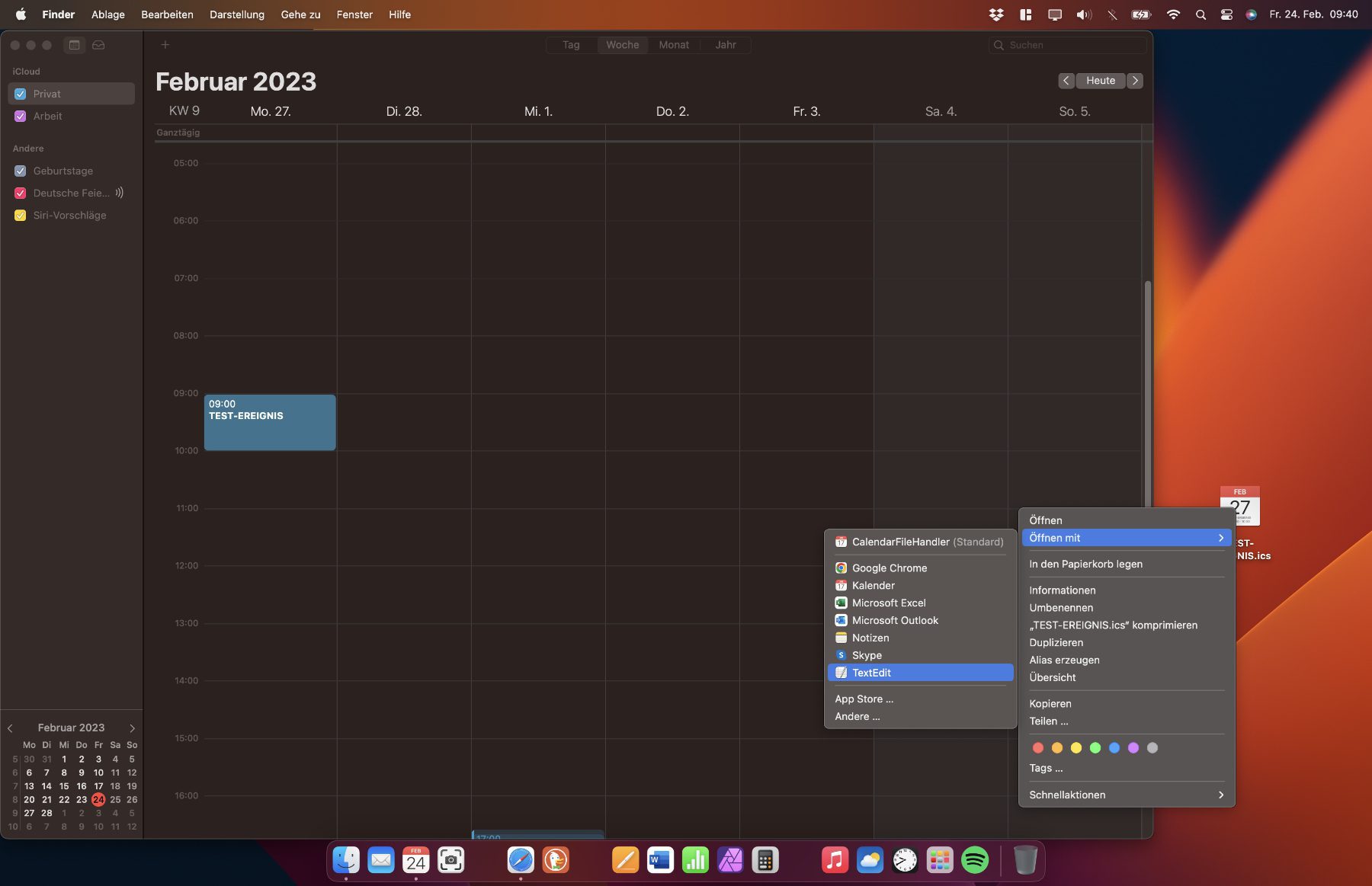Choose App Store … in submenu
The image size is (1372, 886).
[x=920, y=699]
